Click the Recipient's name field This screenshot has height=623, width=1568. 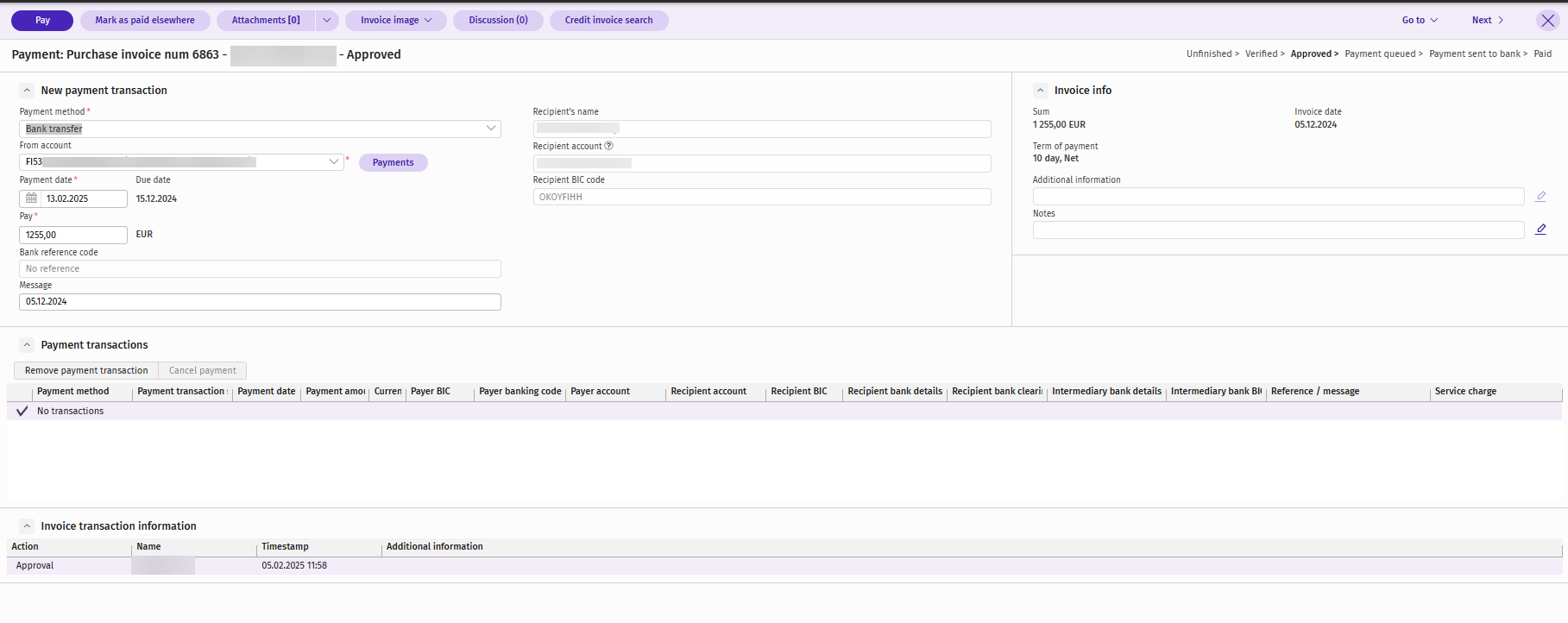[762, 129]
